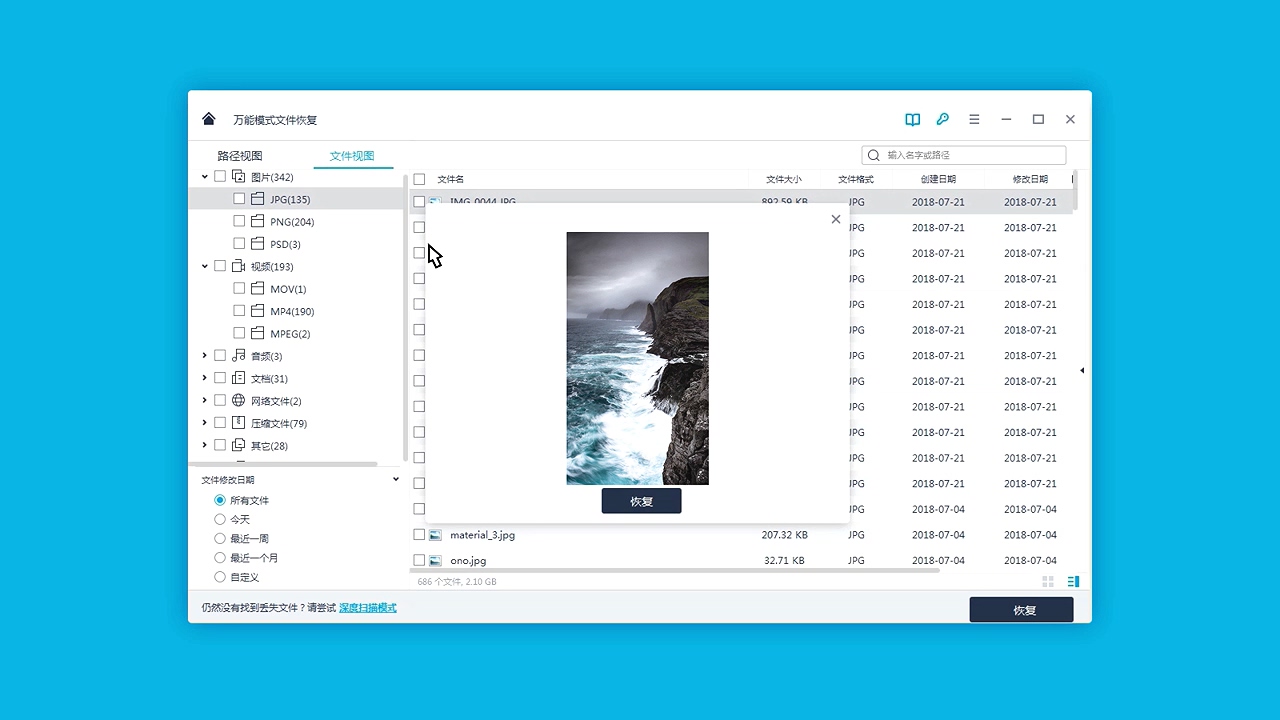This screenshot has width=1280, height=720.
Task: Expand the 压缩文件(79) tree node
Action: click(x=205, y=423)
